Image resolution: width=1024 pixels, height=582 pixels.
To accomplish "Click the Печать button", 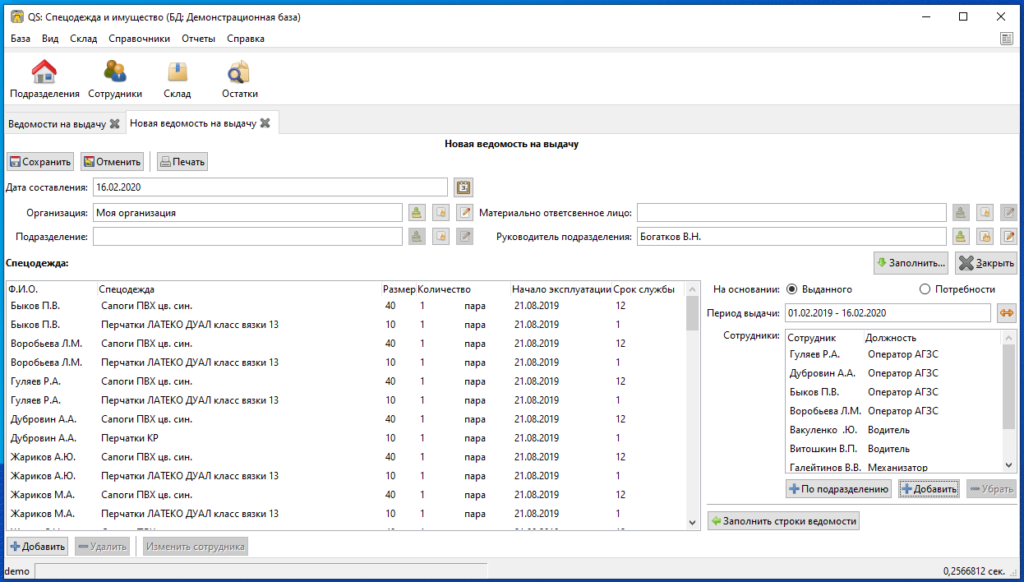I will tap(182, 161).
